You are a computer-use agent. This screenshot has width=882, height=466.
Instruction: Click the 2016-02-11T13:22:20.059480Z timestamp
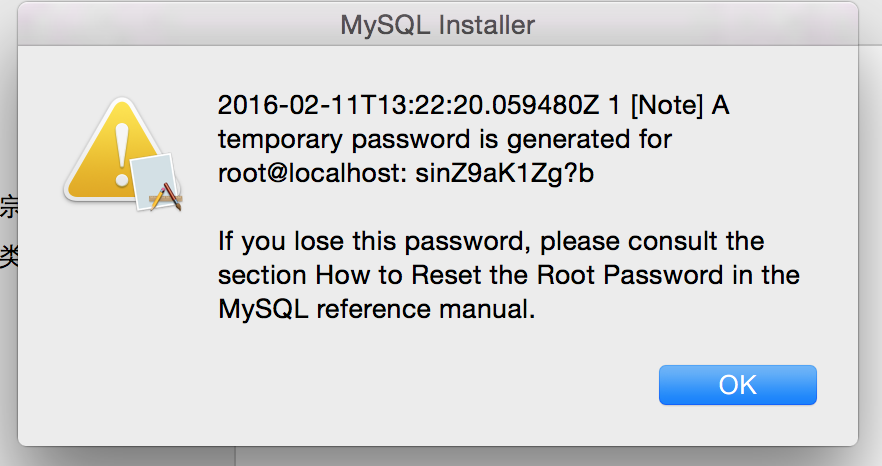coord(408,105)
